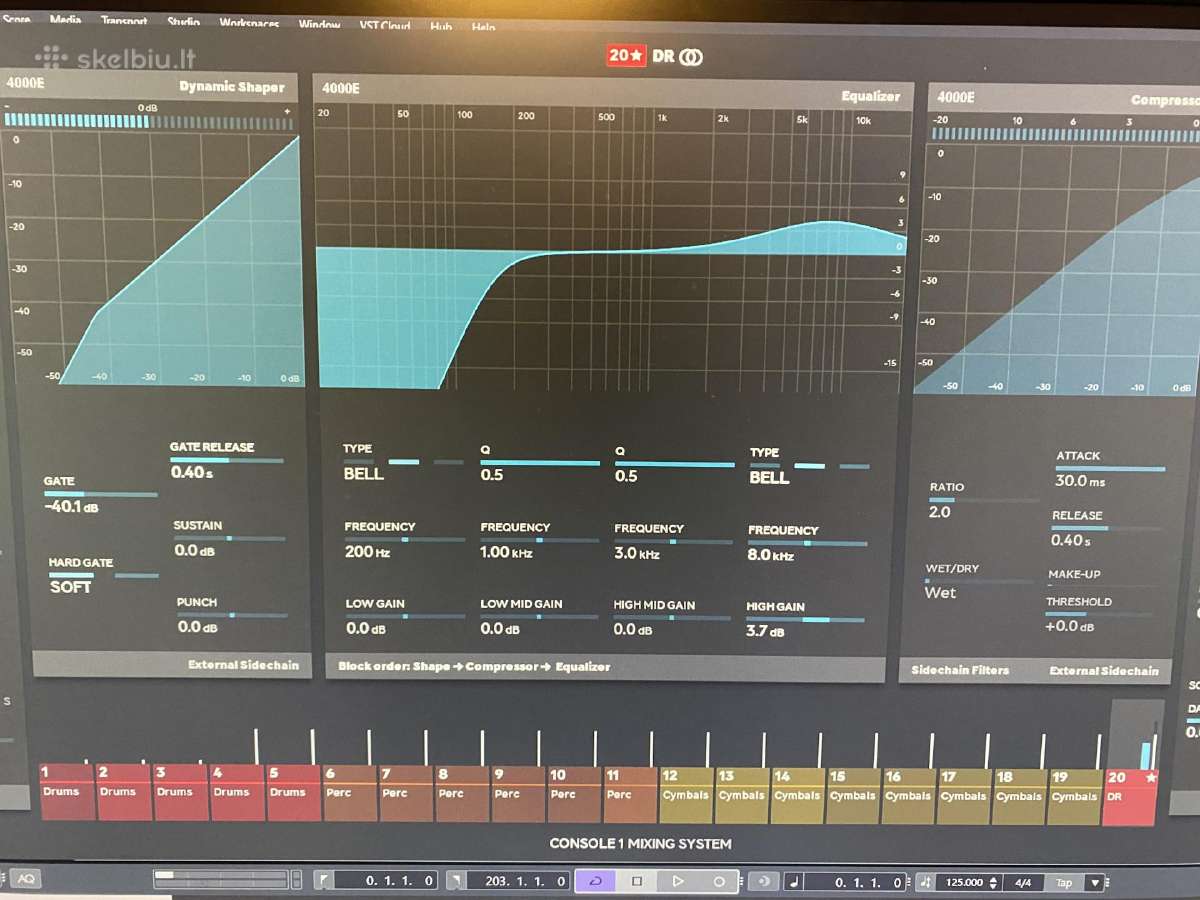
Task: Click the compressor THRESHOLD slider
Action: click(x=1102, y=614)
